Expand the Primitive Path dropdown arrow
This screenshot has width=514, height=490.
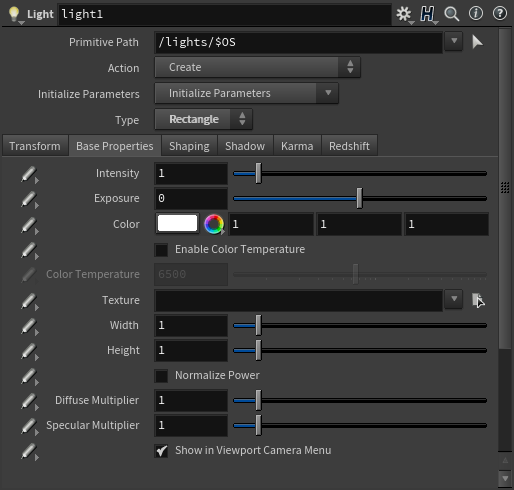click(x=454, y=41)
